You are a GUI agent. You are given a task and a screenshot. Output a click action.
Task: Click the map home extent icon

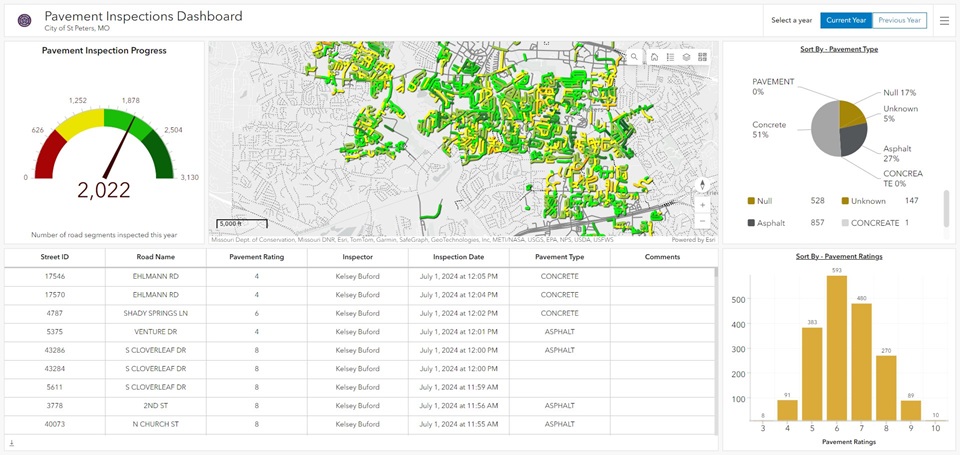(x=654, y=57)
